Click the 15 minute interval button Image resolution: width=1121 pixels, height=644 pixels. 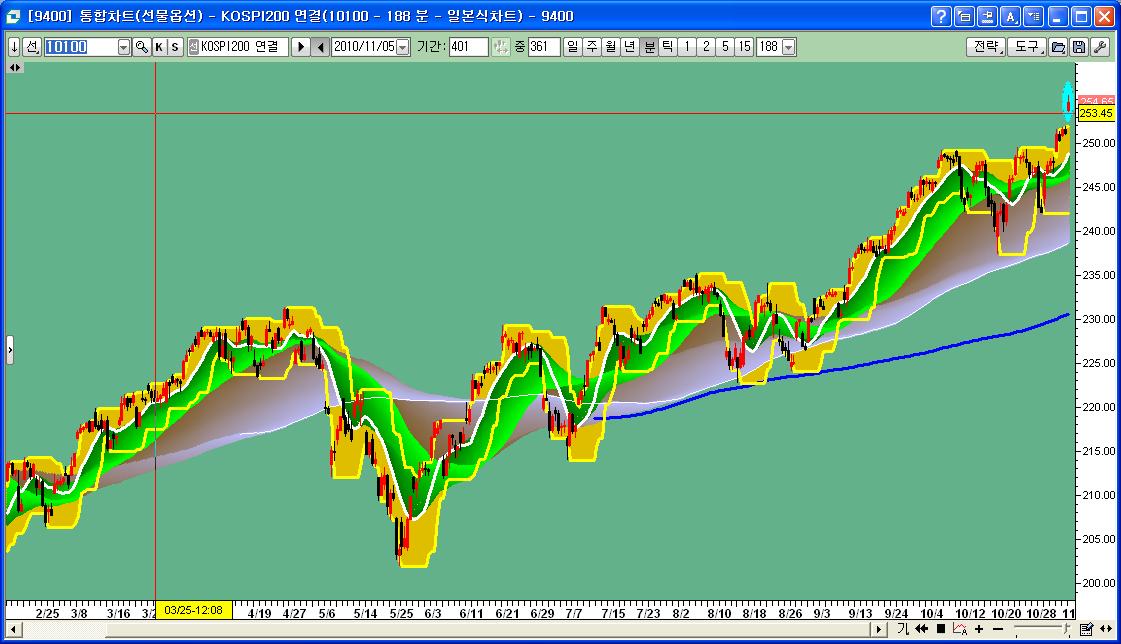pyautogui.click(x=744, y=47)
